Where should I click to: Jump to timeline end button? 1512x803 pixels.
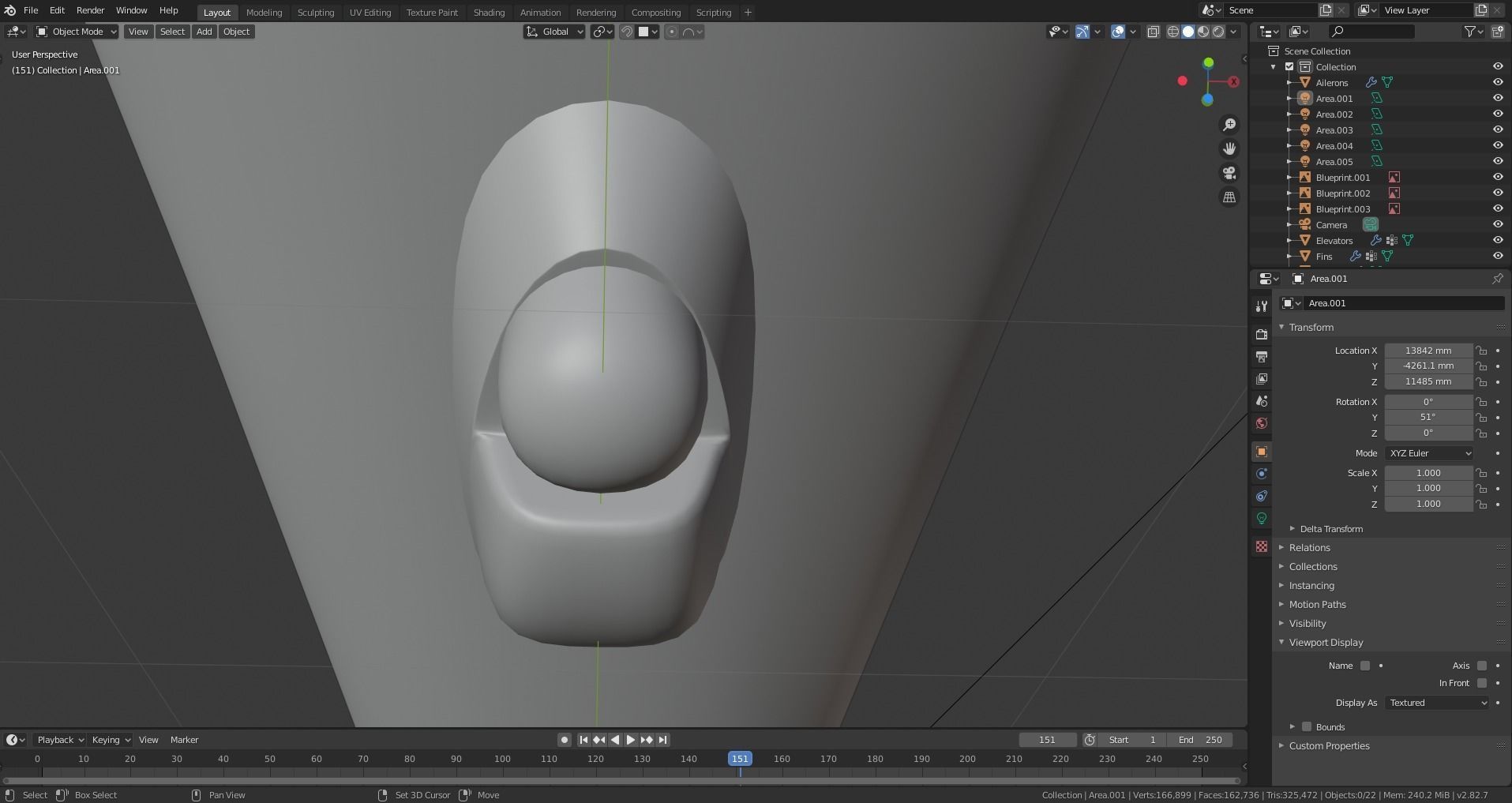click(x=663, y=740)
